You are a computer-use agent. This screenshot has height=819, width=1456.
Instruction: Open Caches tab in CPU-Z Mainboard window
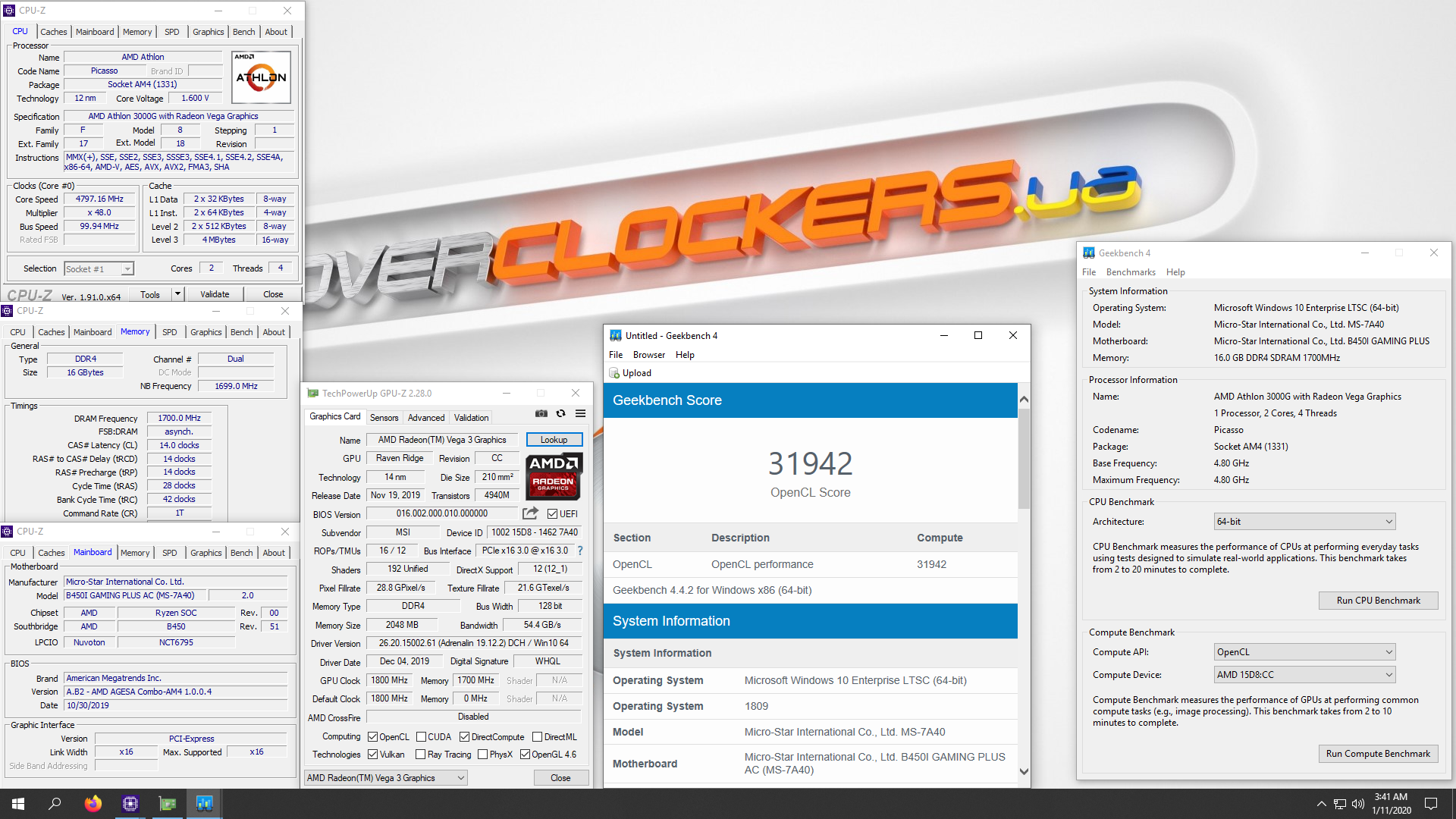pos(52,553)
